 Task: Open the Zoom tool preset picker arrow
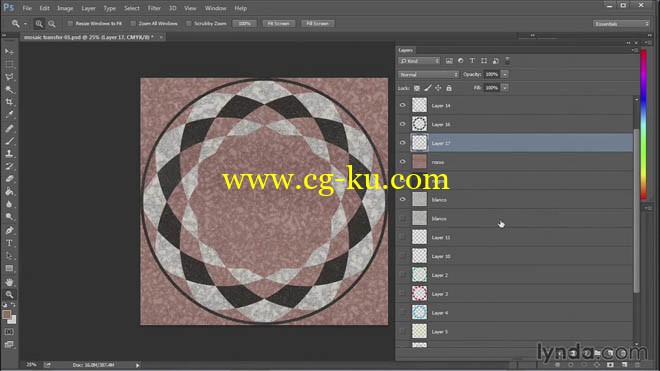25,24
